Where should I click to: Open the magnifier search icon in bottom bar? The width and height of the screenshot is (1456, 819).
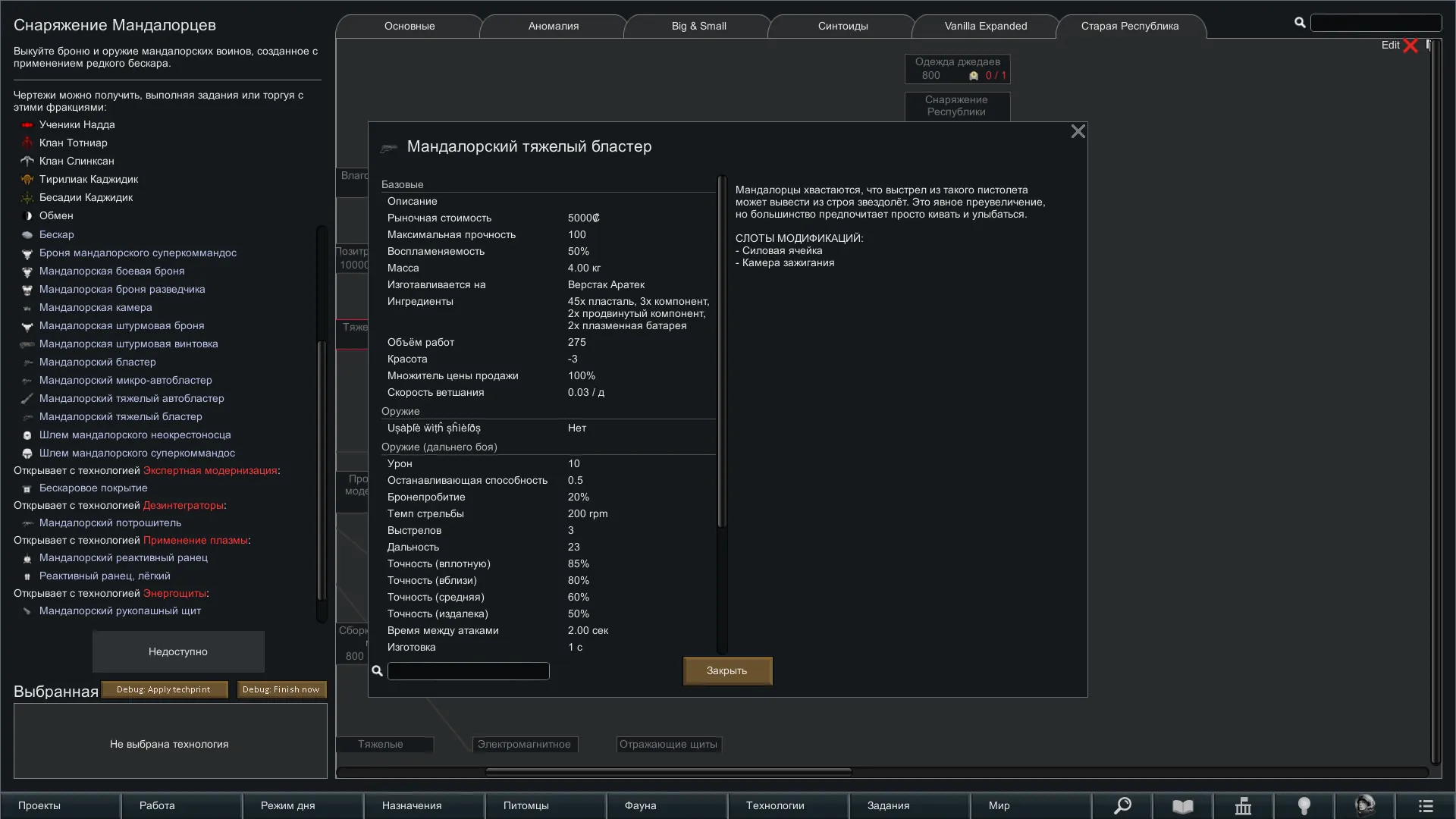1122,805
